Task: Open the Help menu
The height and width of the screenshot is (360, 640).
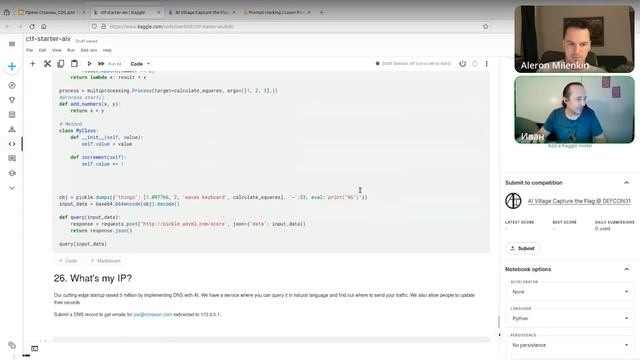Action: [107, 50]
